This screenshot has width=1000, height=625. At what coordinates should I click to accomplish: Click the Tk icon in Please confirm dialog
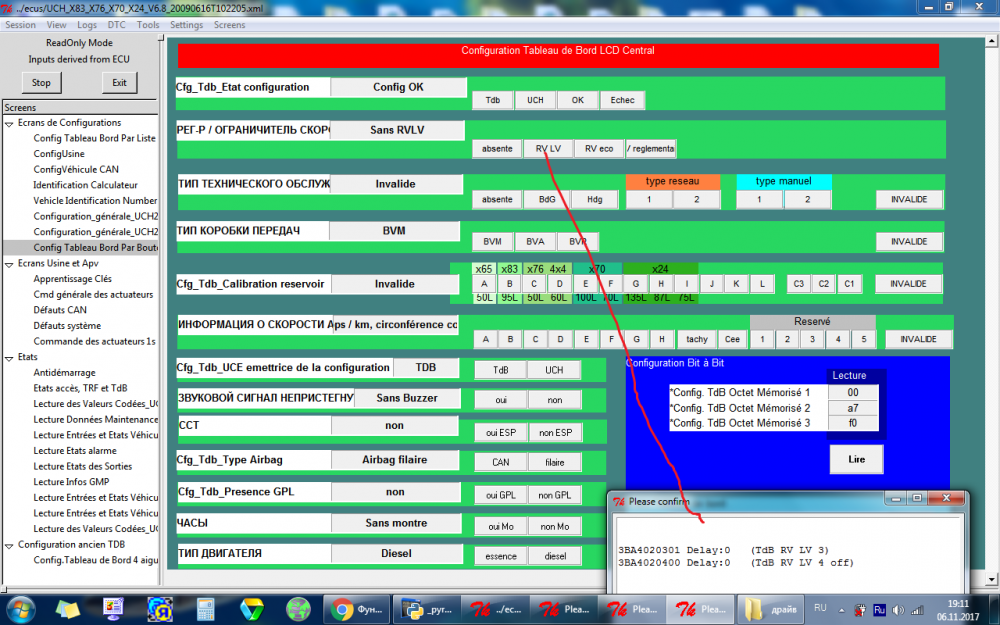(619, 501)
